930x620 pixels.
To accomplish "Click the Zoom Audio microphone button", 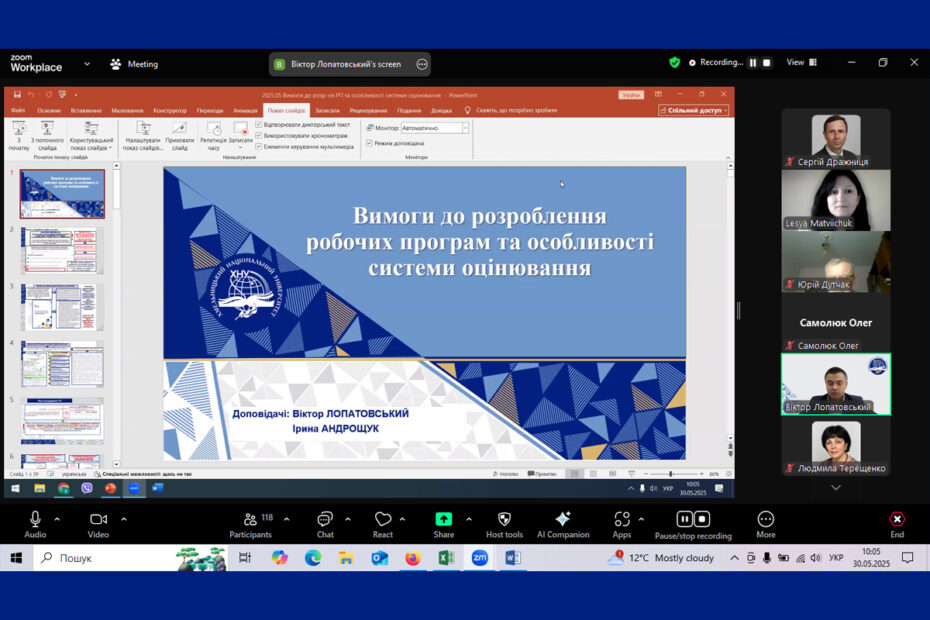I will click(x=35, y=524).
